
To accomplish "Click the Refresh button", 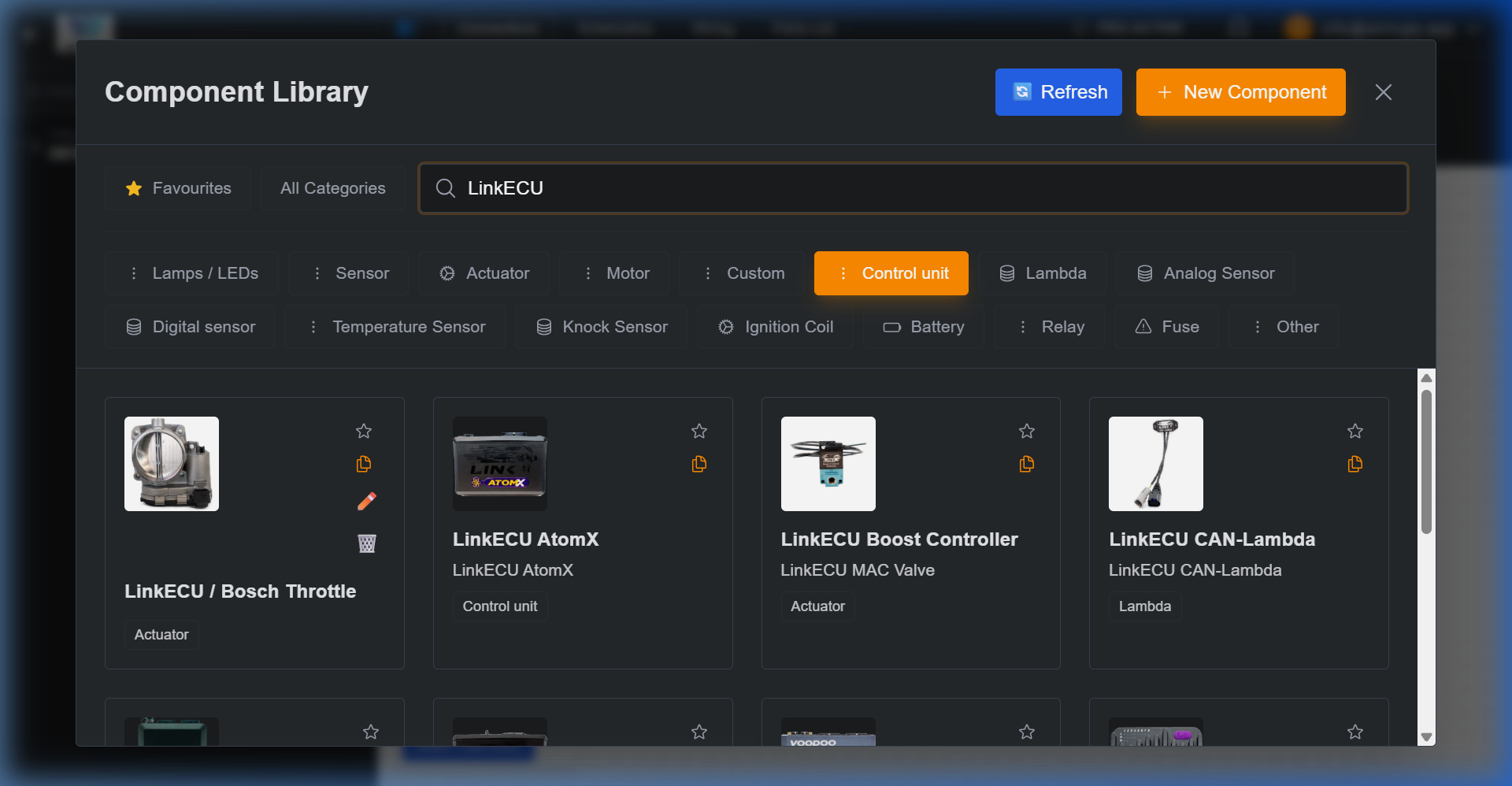I will coord(1058,92).
